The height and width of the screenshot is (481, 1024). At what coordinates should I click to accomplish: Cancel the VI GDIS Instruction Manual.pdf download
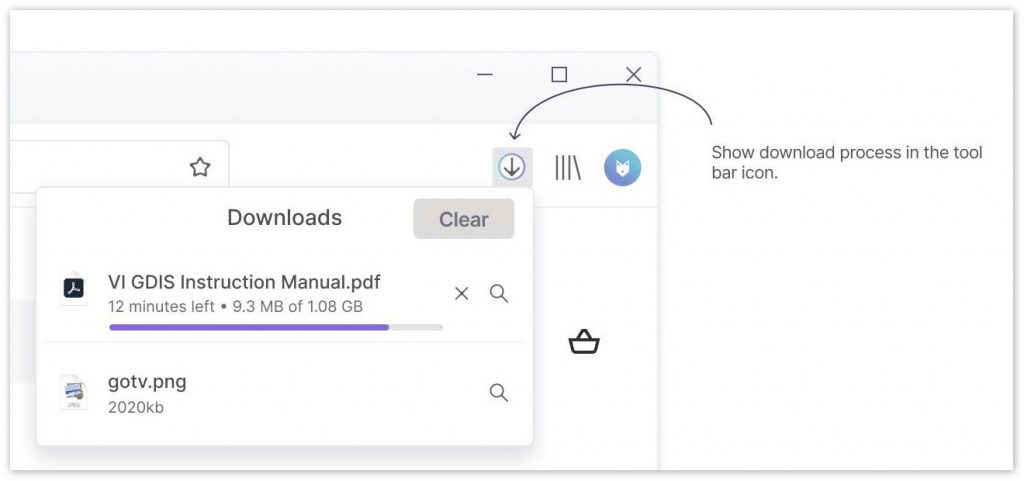point(462,294)
